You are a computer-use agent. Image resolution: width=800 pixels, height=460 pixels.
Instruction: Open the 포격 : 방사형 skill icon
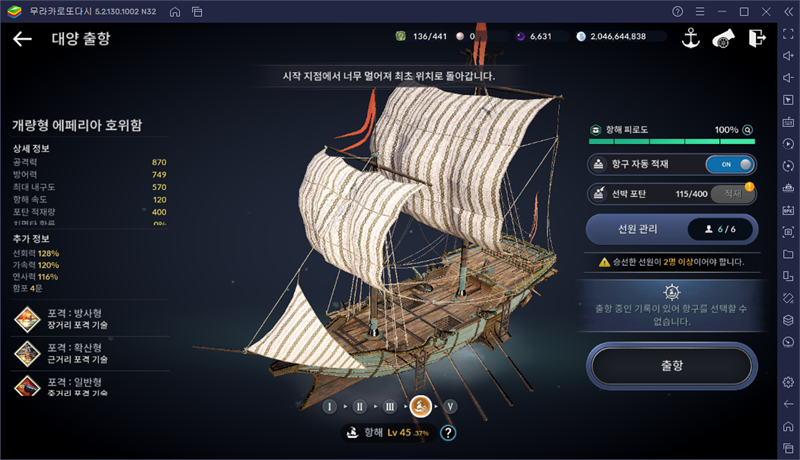pyautogui.click(x=28, y=319)
